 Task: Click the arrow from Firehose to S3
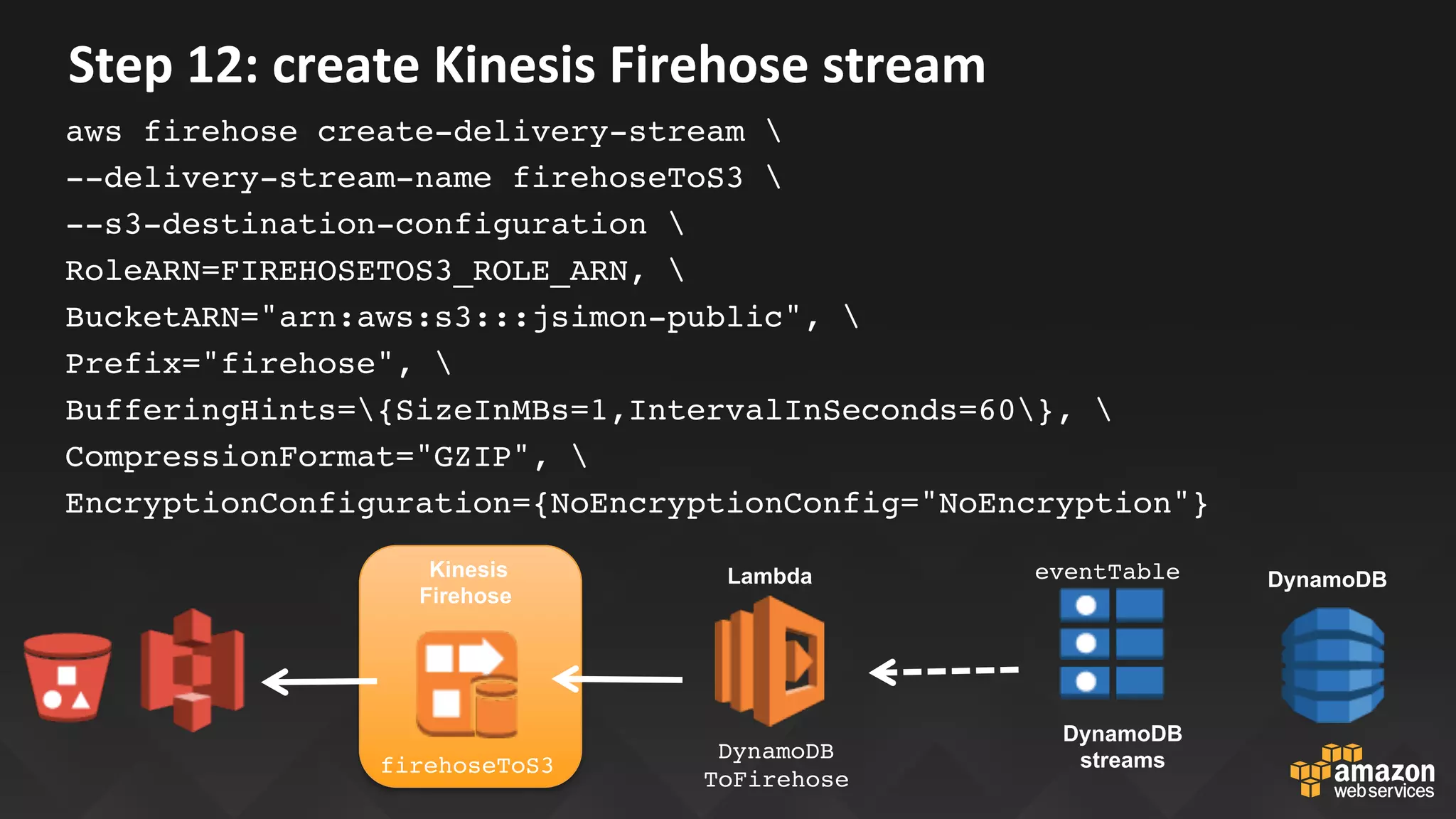tap(318, 681)
